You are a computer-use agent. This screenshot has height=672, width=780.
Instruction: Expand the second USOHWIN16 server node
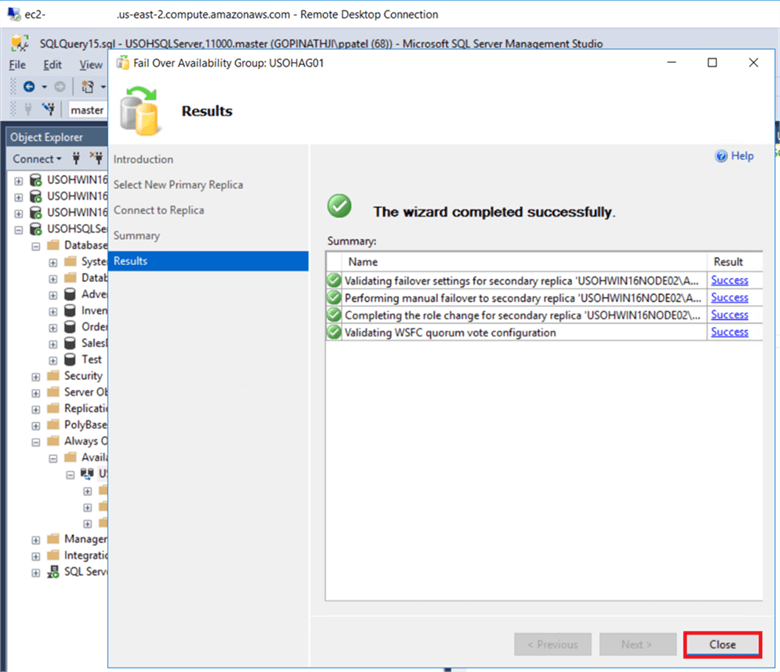tap(18, 197)
